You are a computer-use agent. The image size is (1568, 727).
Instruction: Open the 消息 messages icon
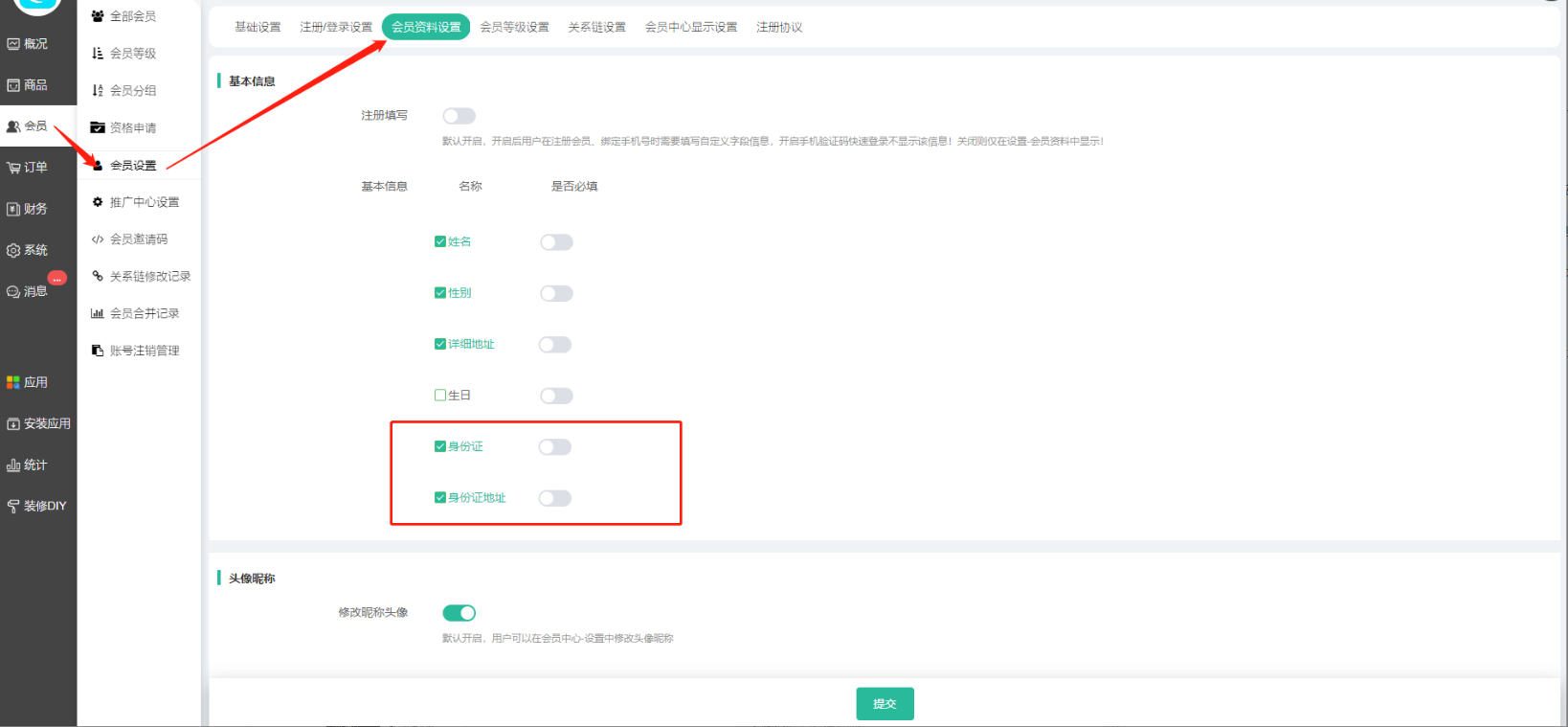click(x=13, y=292)
